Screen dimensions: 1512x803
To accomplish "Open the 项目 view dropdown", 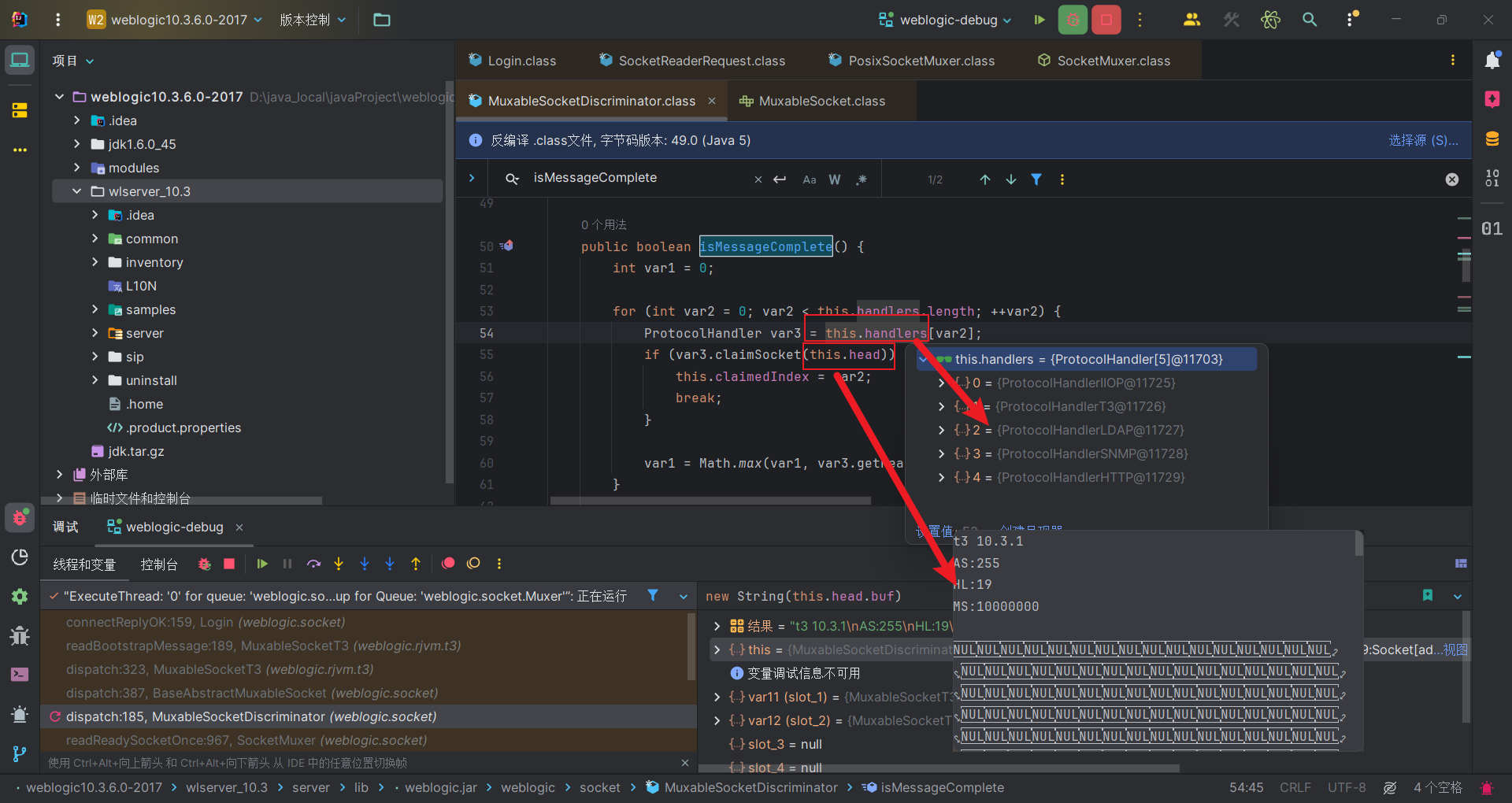I will point(73,61).
